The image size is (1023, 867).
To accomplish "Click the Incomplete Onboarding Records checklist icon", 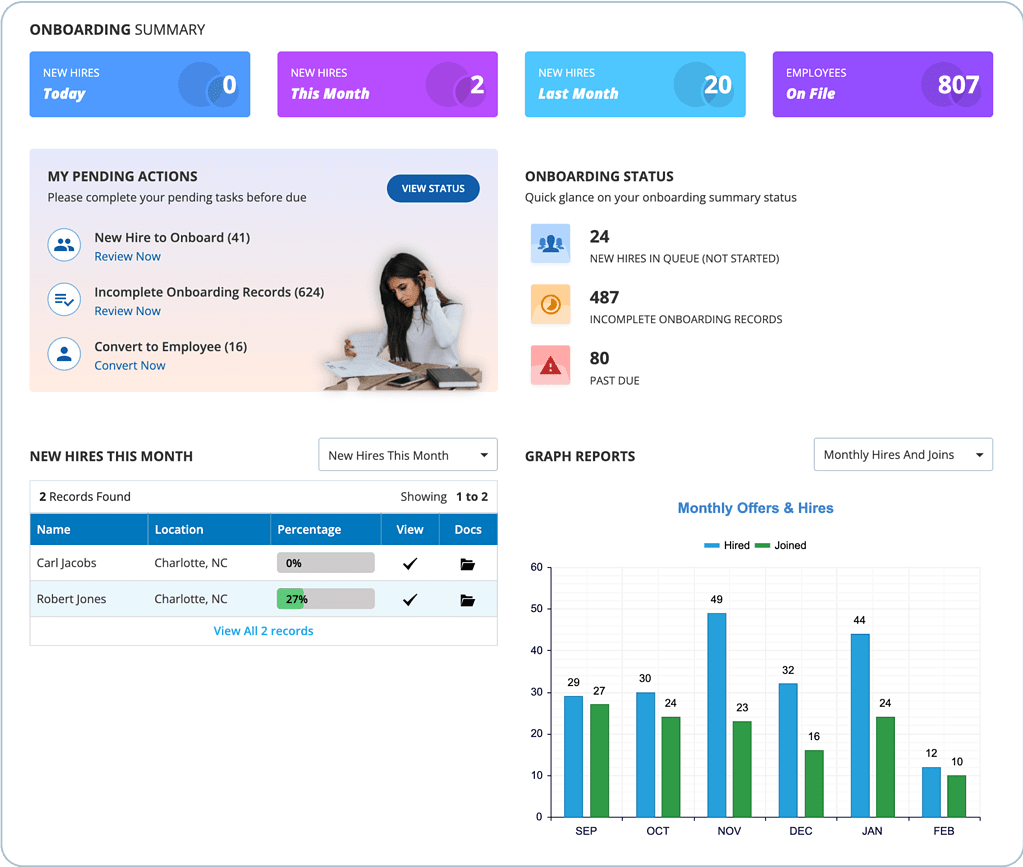I will pyautogui.click(x=64, y=300).
